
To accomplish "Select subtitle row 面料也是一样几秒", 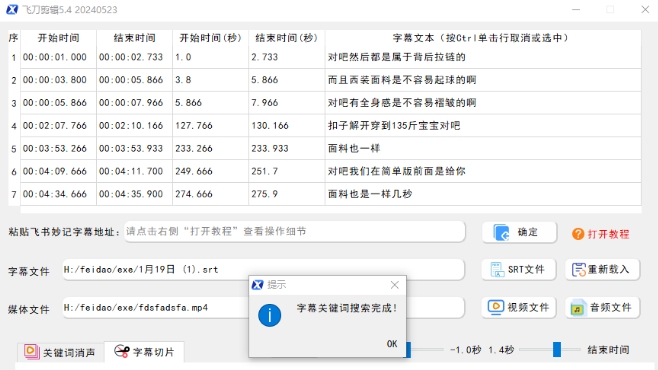I will (x=324, y=194).
